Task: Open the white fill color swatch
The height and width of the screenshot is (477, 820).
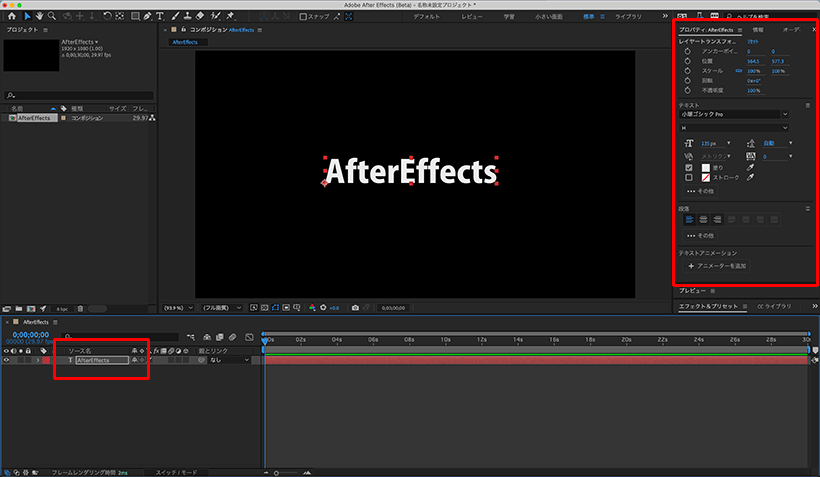Action: [x=705, y=168]
